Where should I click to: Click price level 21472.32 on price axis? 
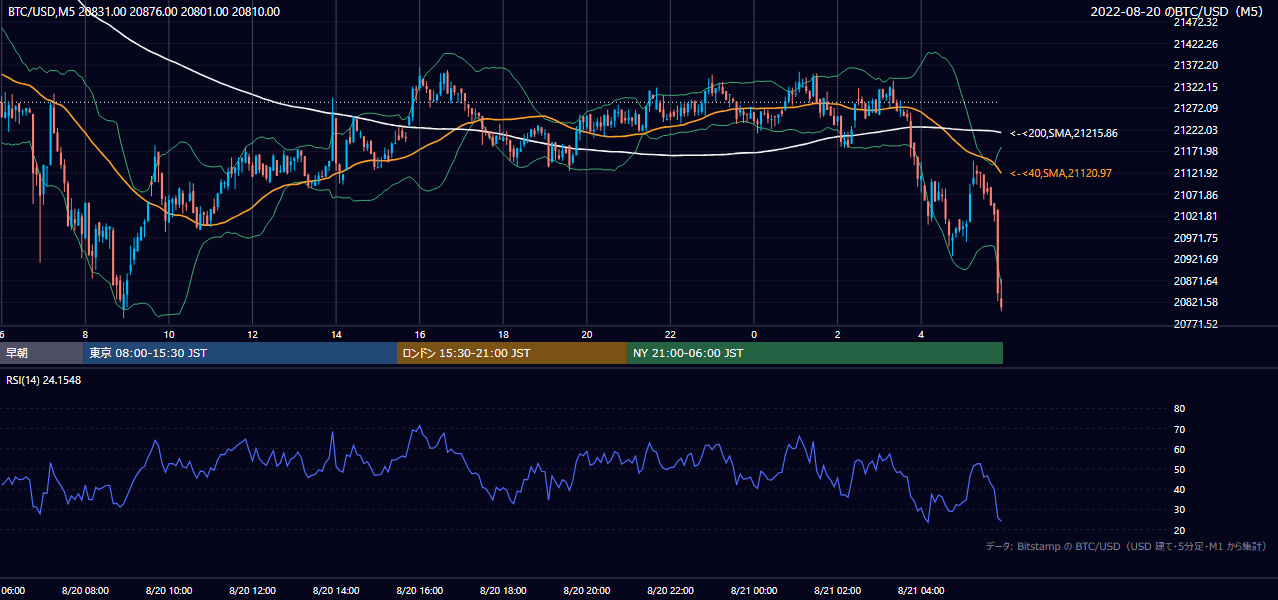click(x=1195, y=22)
